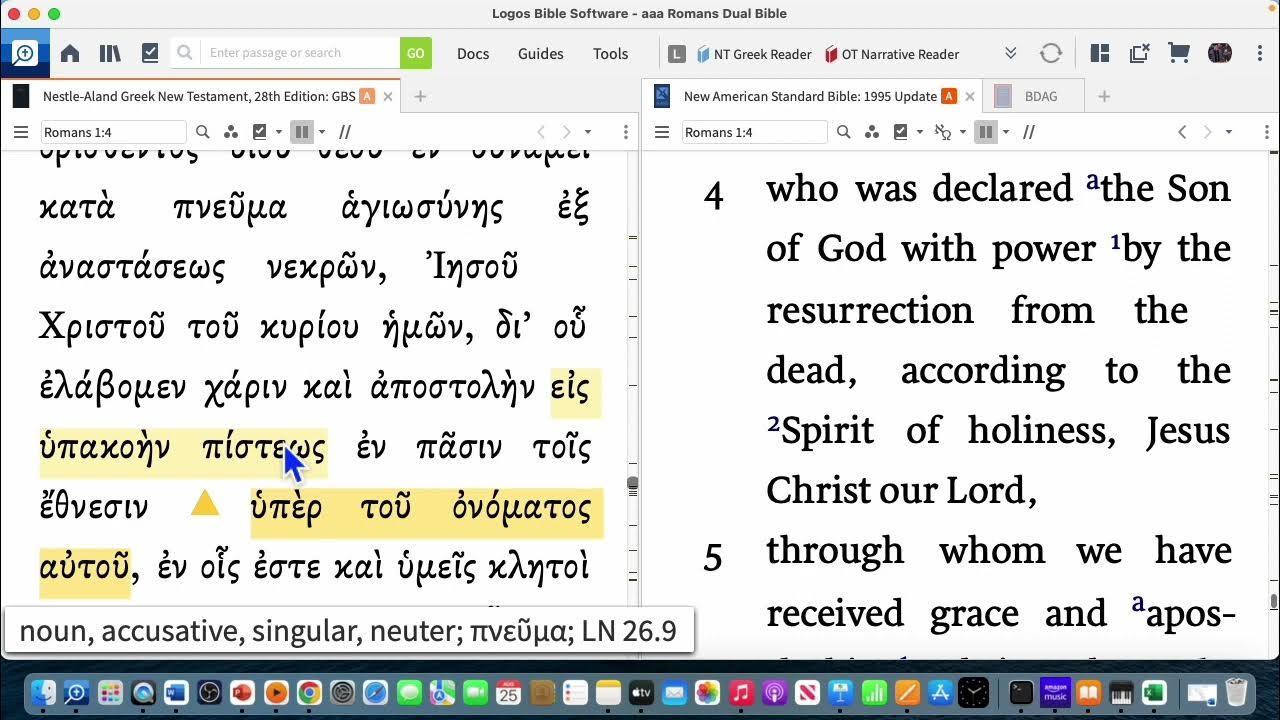Open the shopping cart store icon
The height and width of the screenshot is (720, 1280).
1179,54
